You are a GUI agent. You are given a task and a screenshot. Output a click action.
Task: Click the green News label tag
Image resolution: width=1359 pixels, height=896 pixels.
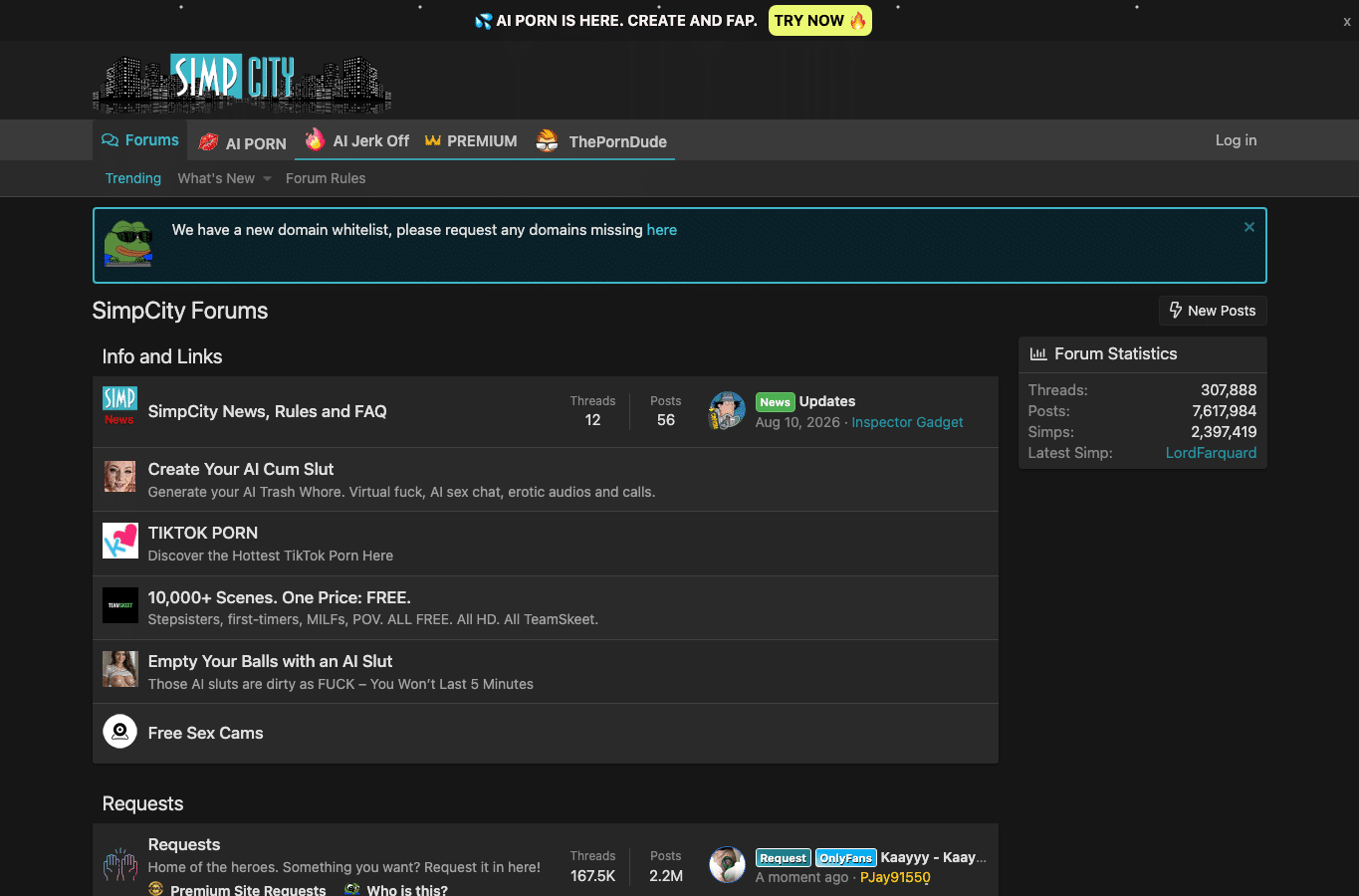click(x=775, y=402)
